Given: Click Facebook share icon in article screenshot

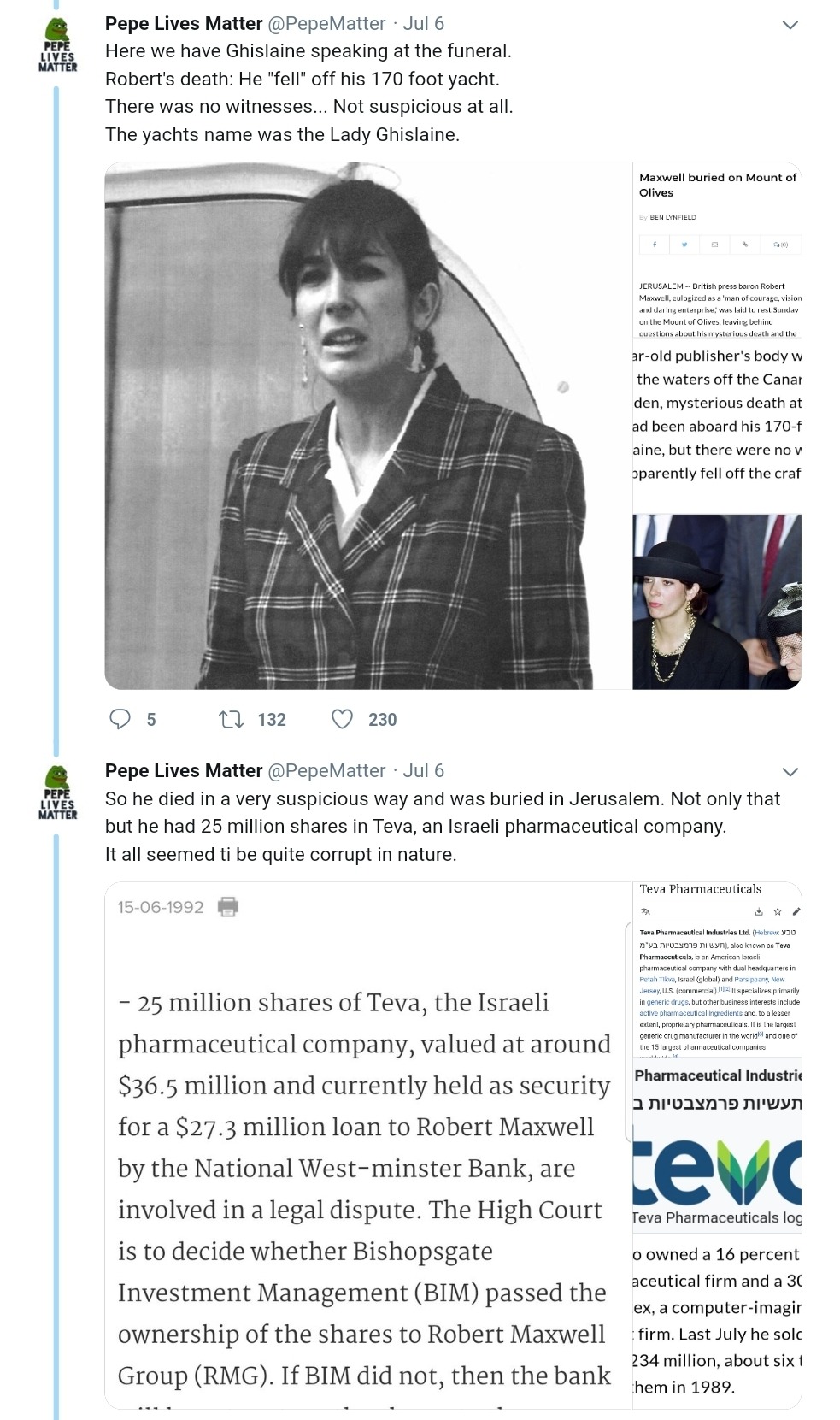Looking at the screenshot, I should point(655,245).
